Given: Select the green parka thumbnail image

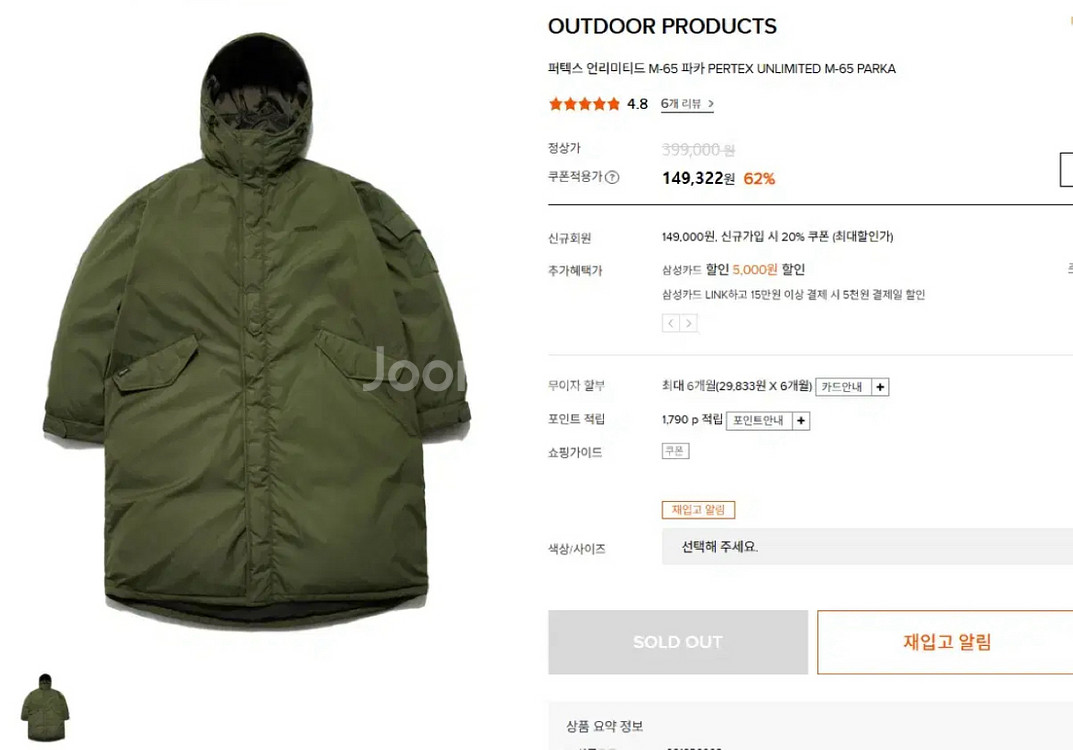Looking at the screenshot, I should click(x=45, y=708).
